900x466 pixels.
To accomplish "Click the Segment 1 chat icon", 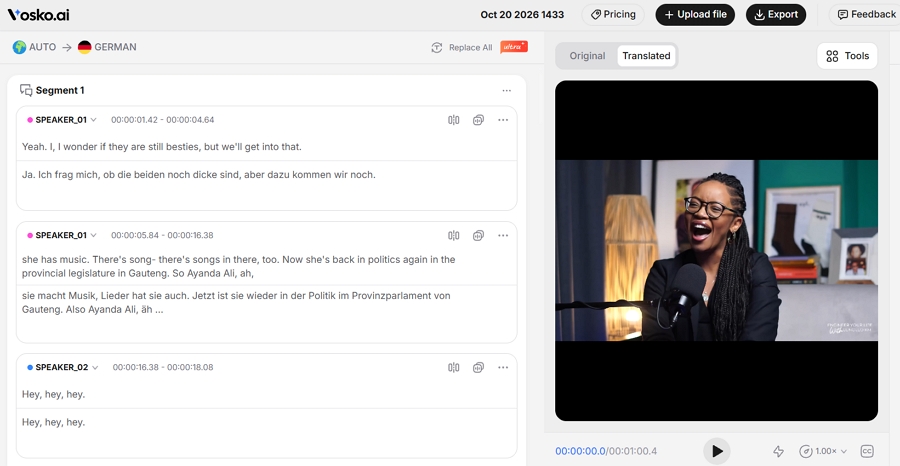I will pos(26,90).
